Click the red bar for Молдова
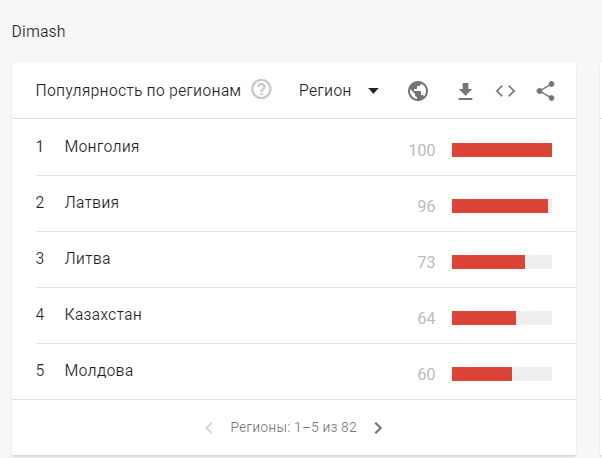Image resolution: width=602 pixels, height=458 pixels. coord(482,374)
